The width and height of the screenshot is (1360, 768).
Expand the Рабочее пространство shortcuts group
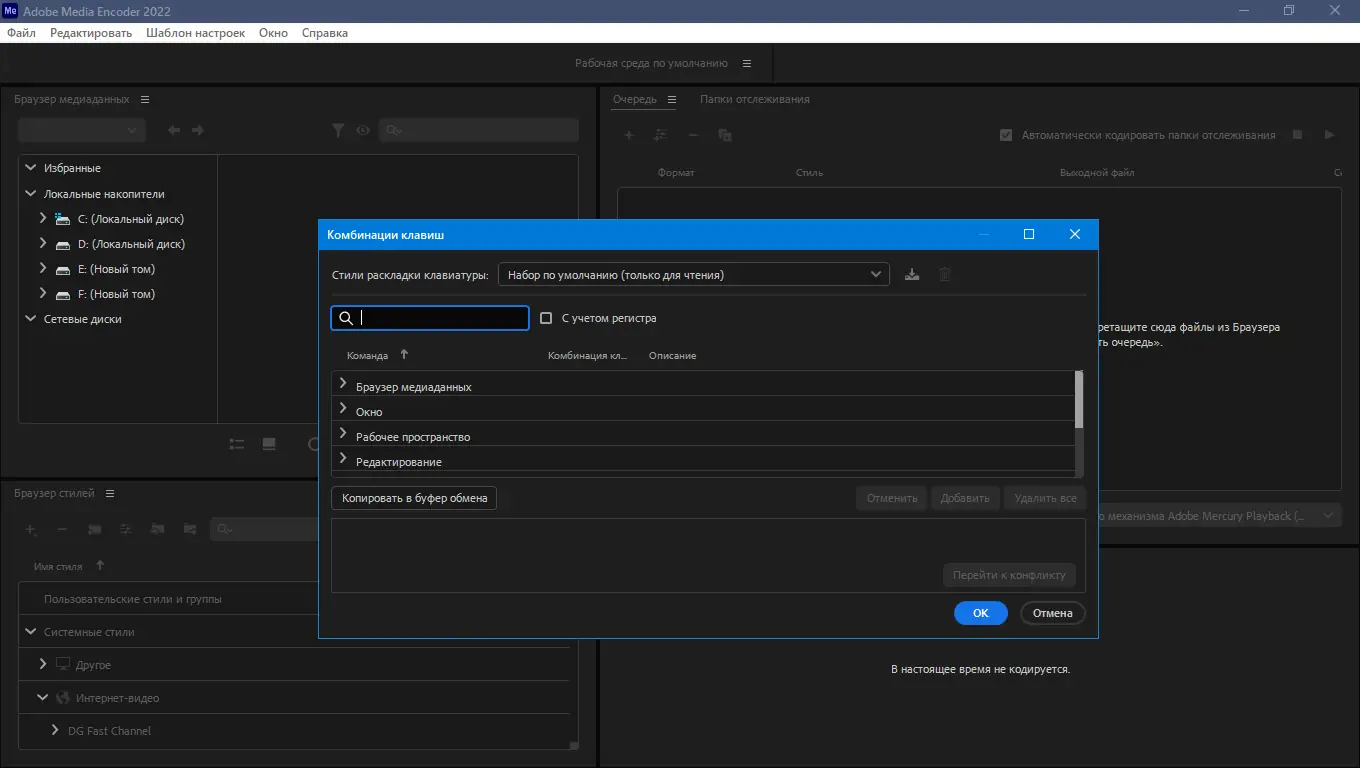click(x=343, y=434)
